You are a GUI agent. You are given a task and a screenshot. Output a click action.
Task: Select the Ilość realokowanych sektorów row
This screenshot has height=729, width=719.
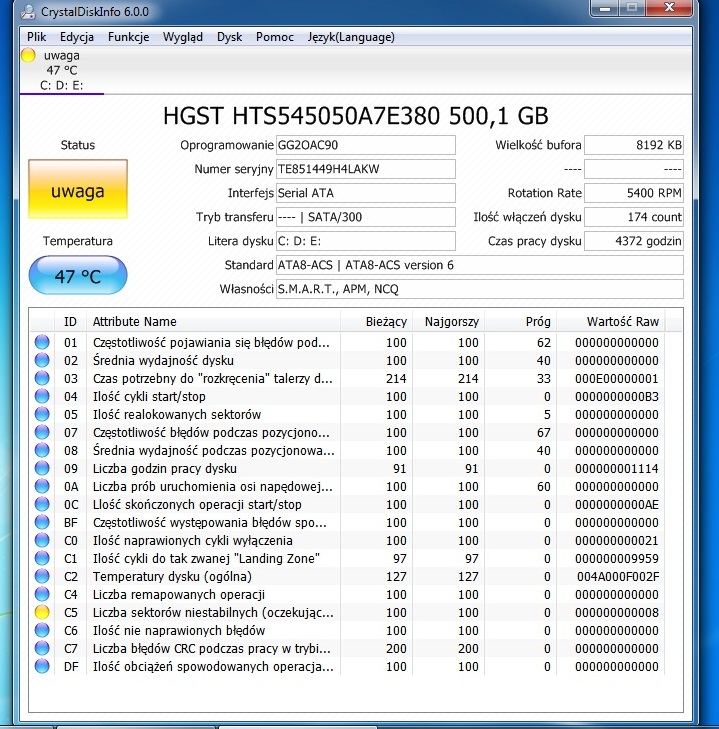click(x=348, y=414)
